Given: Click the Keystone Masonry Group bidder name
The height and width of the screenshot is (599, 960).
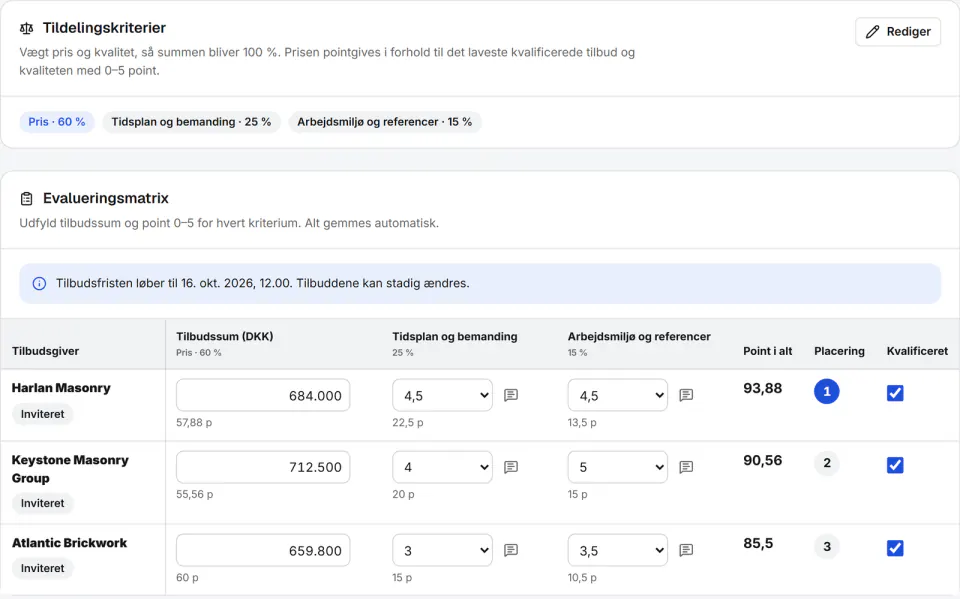Looking at the screenshot, I should coord(70,469).
